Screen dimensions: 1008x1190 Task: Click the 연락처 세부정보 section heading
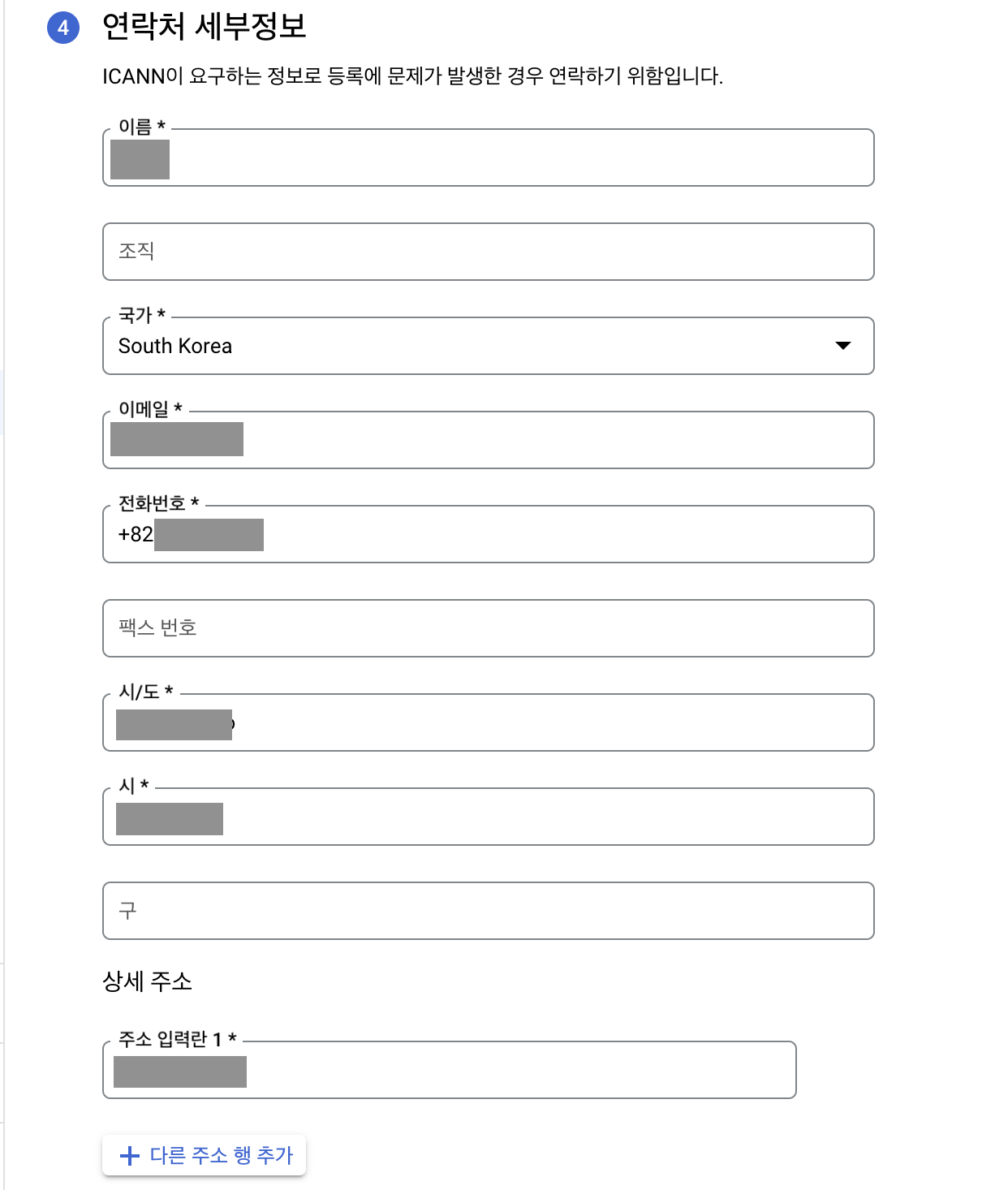tap(205, 27)
